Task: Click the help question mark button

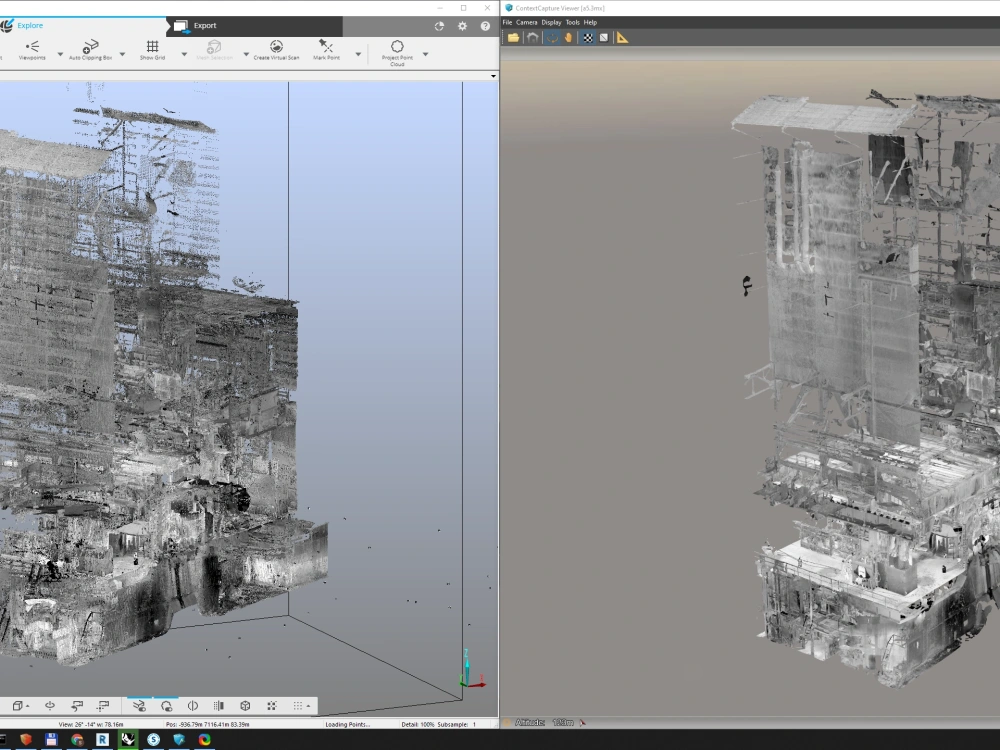Action: point(485,26)
